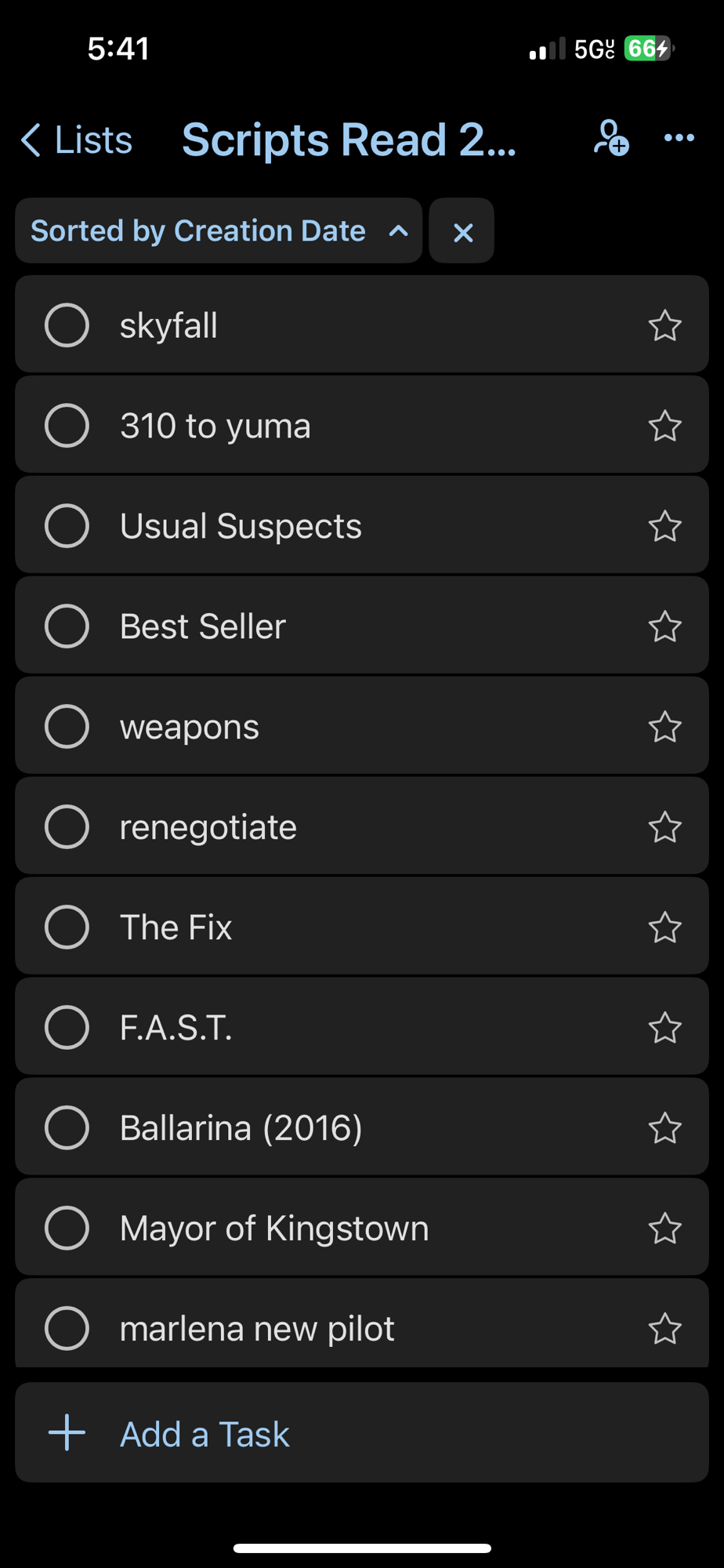Open the share list person icon

pyautogui.click(x=610, y=139)
